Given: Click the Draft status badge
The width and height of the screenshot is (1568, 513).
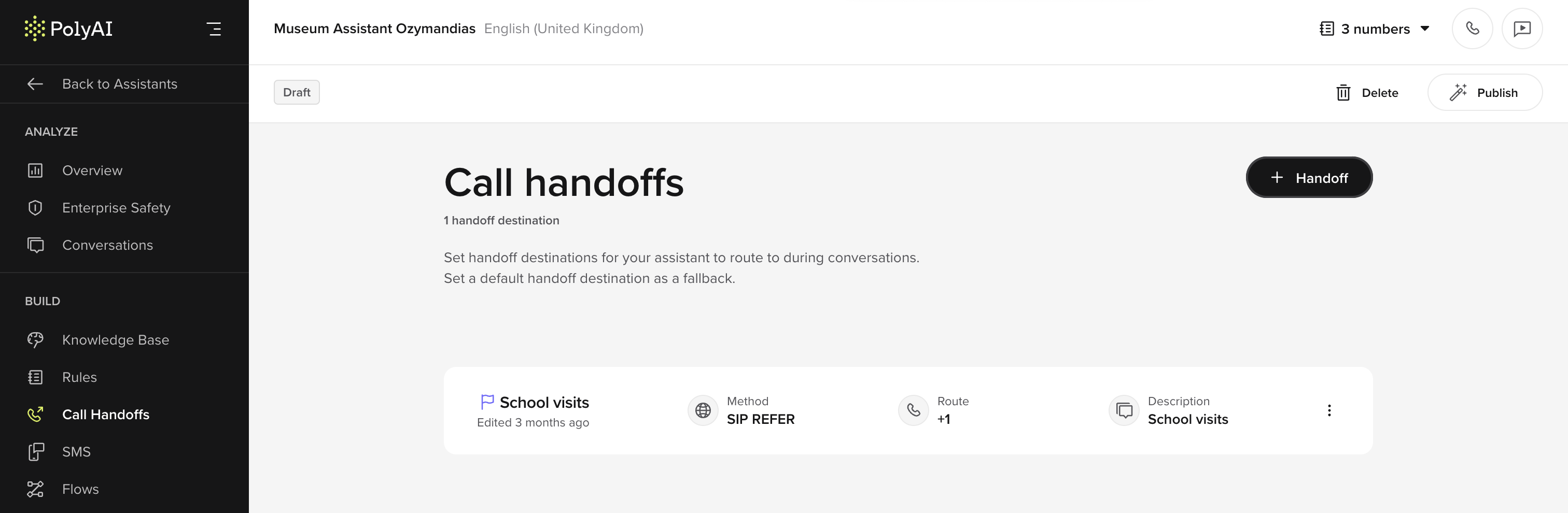Looking at the screenshot, I should click(x=297, y=93).
